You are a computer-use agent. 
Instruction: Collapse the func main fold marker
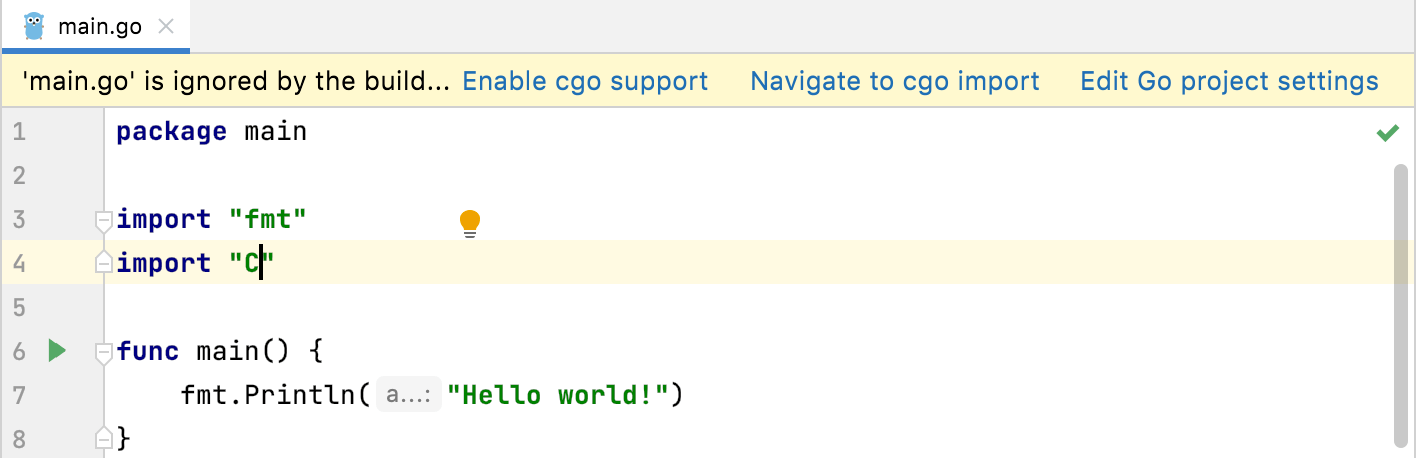tap(102, 351)
